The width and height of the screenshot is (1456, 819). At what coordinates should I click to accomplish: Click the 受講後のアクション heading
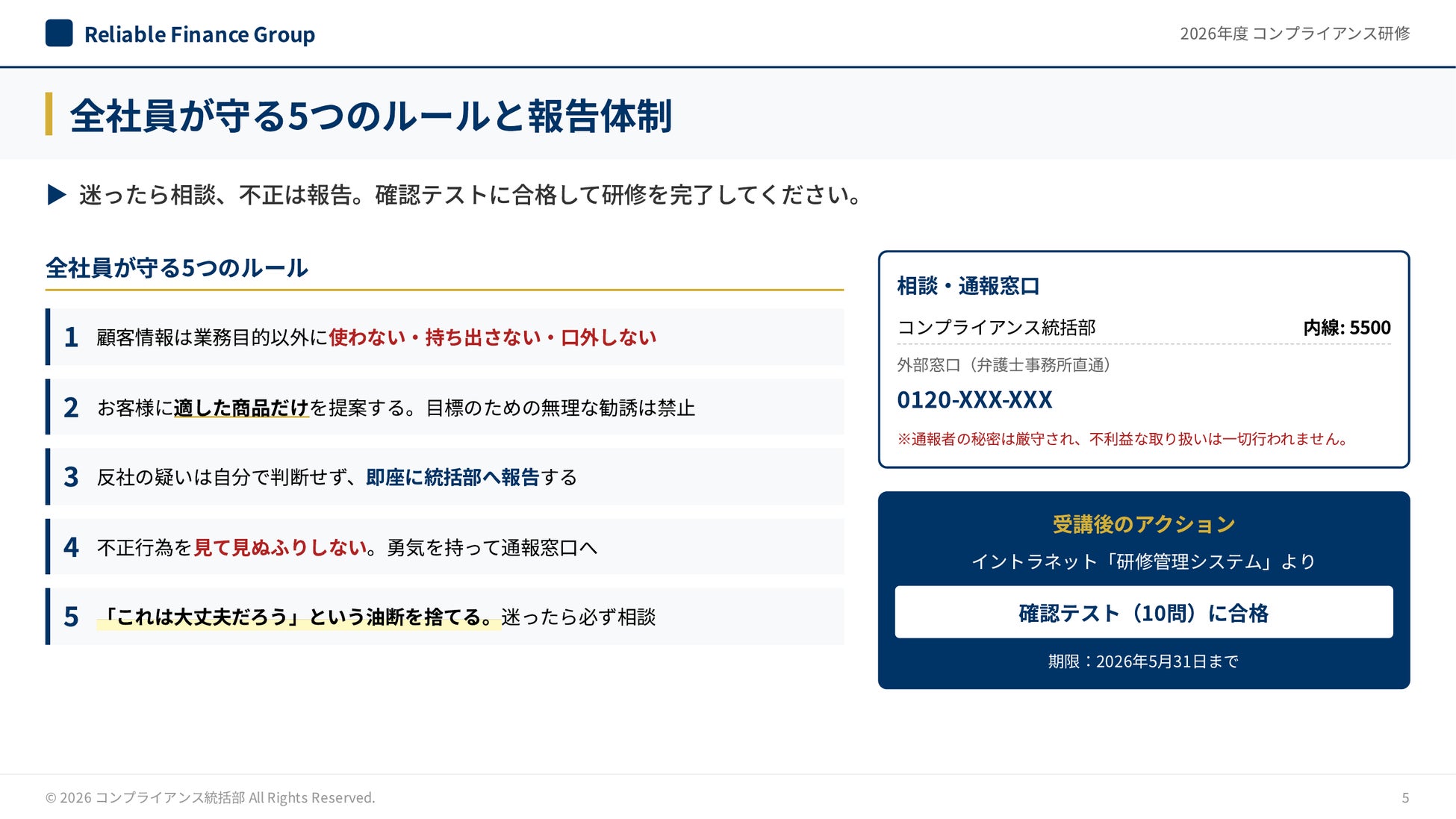(x=1143, y=524)
